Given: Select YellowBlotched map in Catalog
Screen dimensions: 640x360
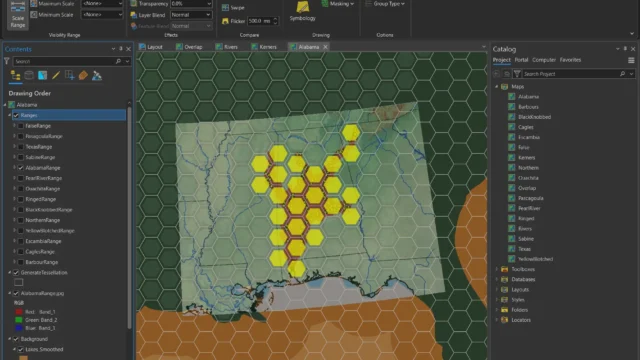Looking at the screenshot, I should pyautogui.click(x=535, y=259).
